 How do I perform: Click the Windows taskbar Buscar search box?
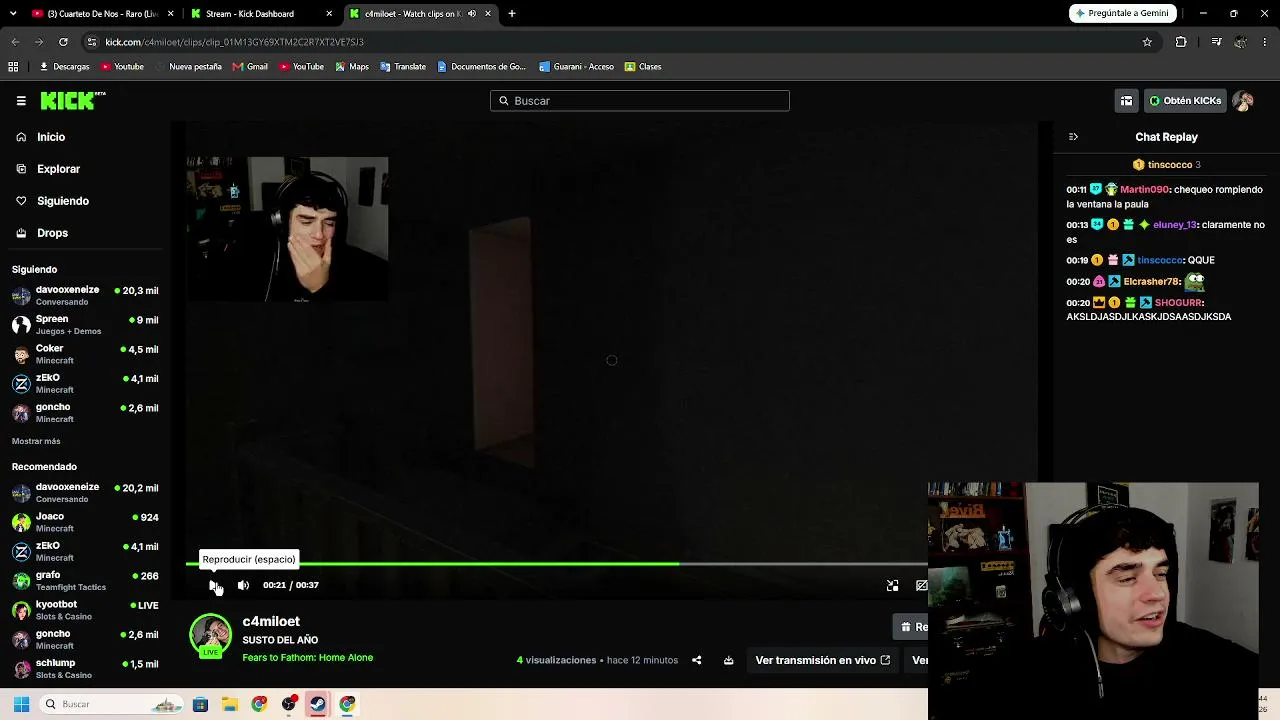(111, 704)
